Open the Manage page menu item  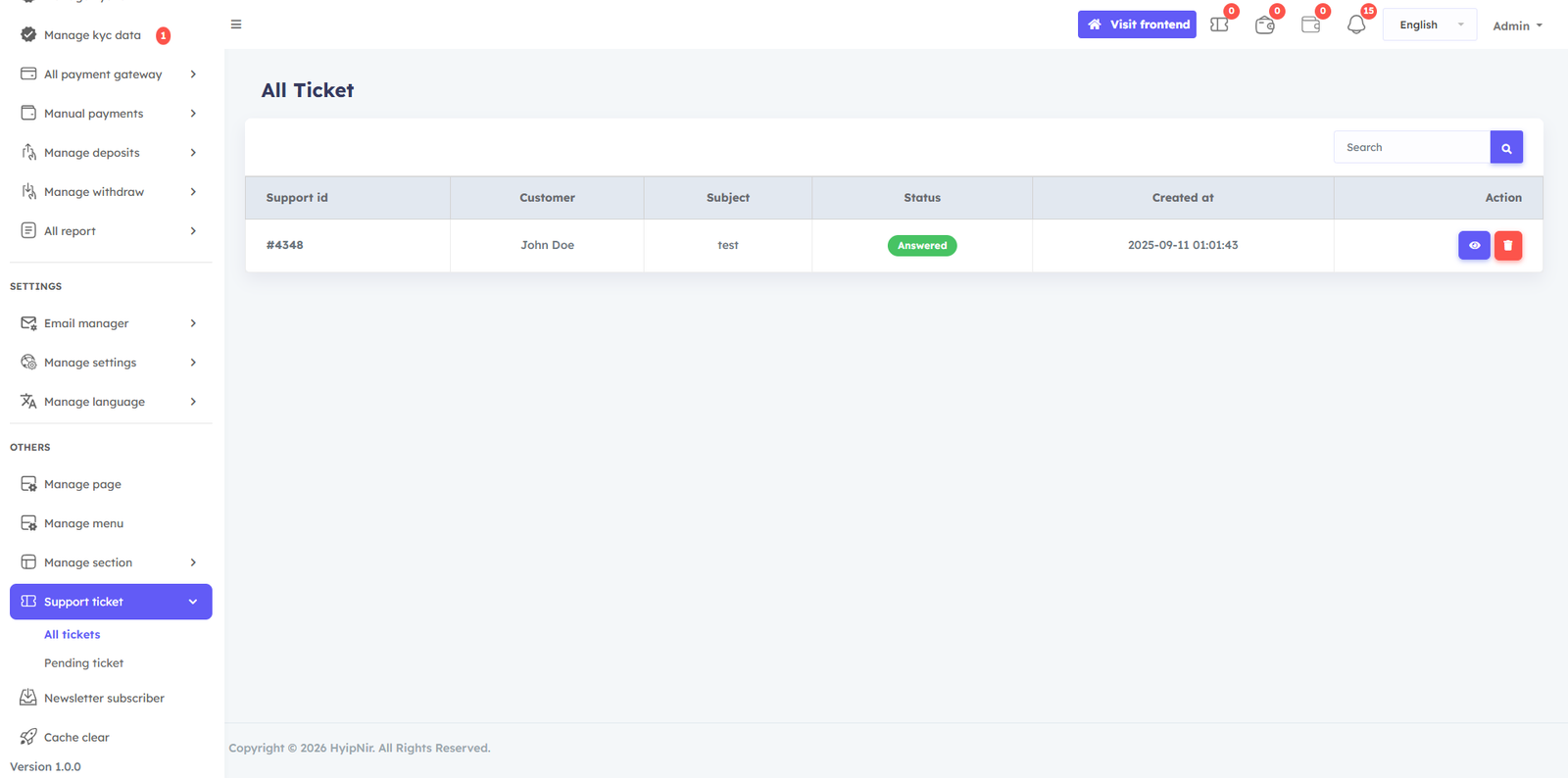(82, 484)
